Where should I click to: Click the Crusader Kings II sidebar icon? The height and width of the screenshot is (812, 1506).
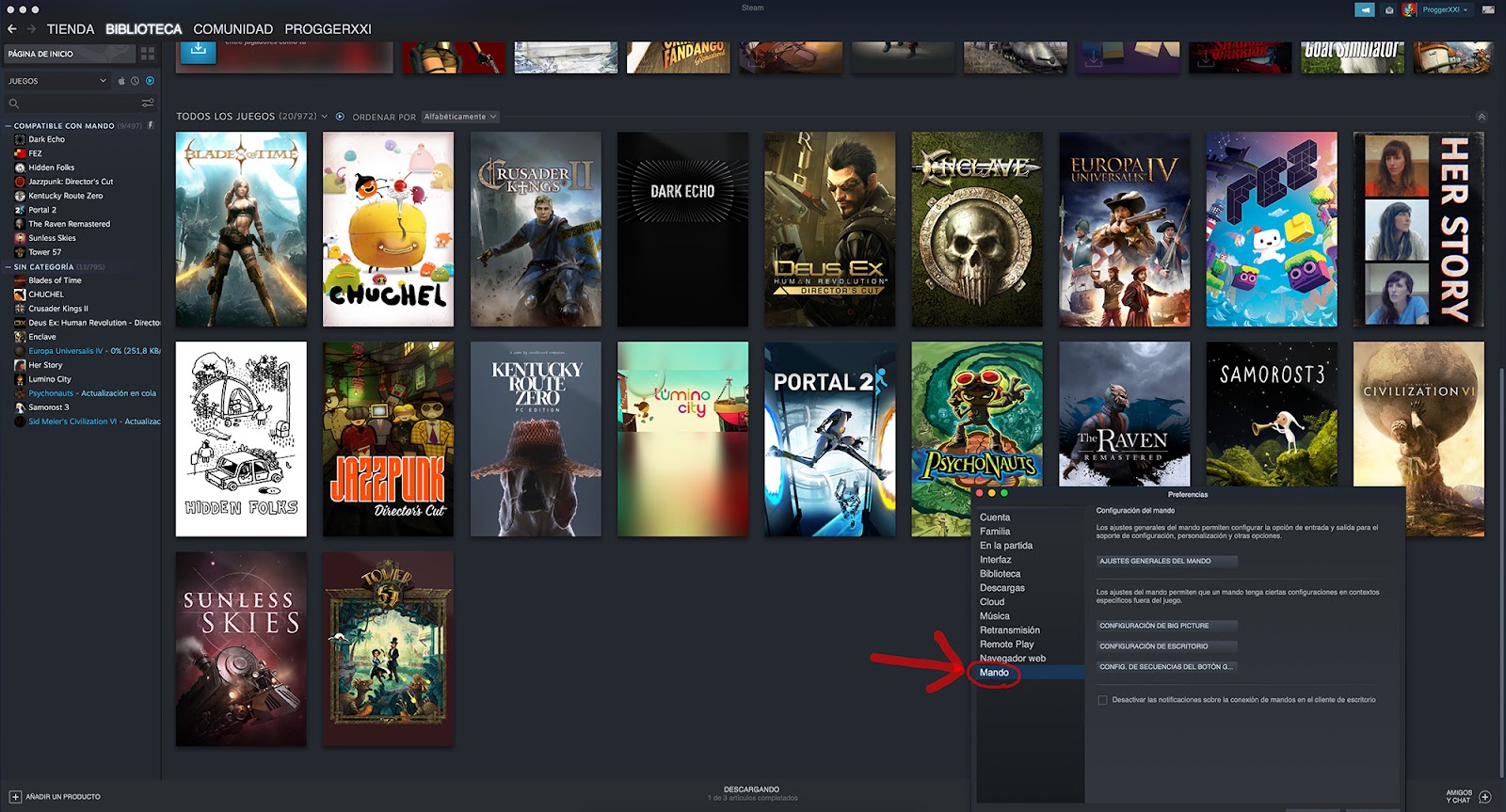tap(20, 309)
